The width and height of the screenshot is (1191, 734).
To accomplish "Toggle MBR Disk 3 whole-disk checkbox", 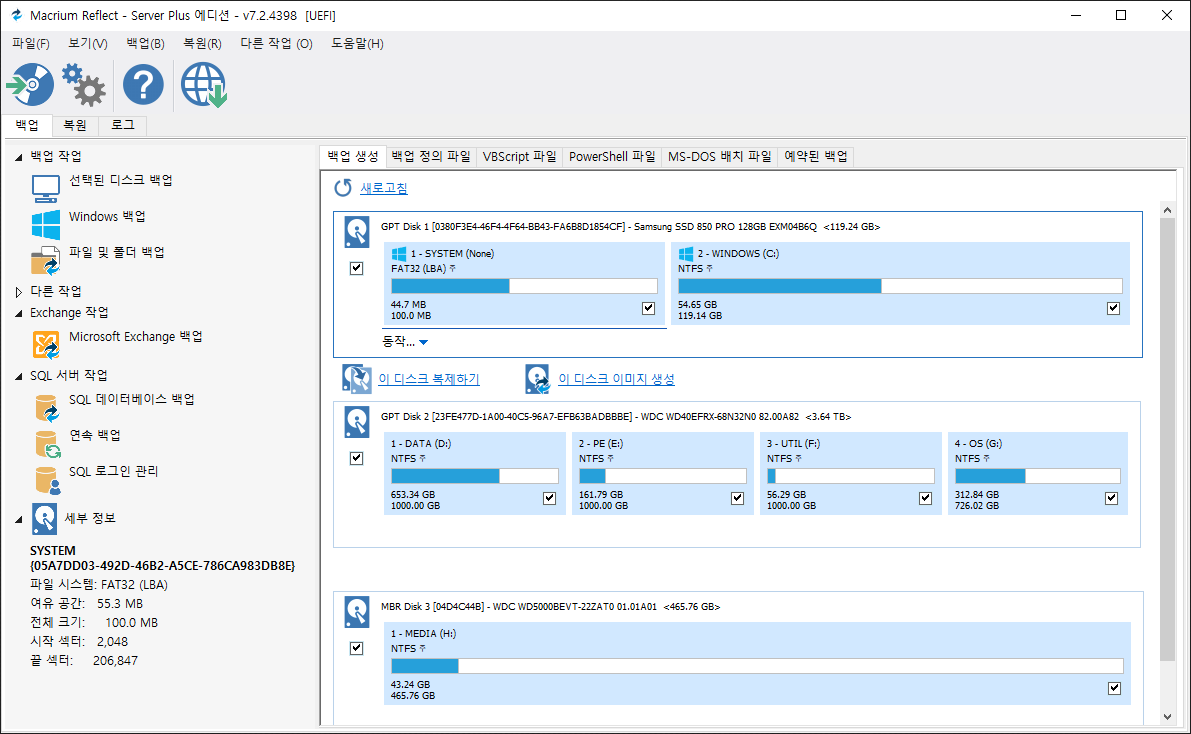I will 356,648.
